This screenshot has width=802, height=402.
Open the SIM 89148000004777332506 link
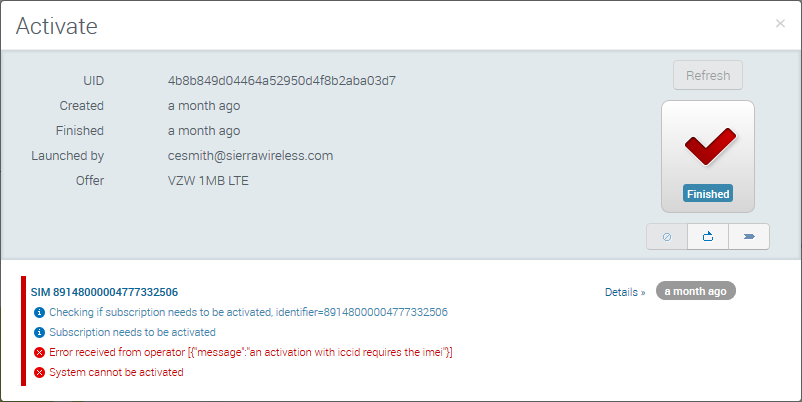pyautogui.click(x=104, y=292)
